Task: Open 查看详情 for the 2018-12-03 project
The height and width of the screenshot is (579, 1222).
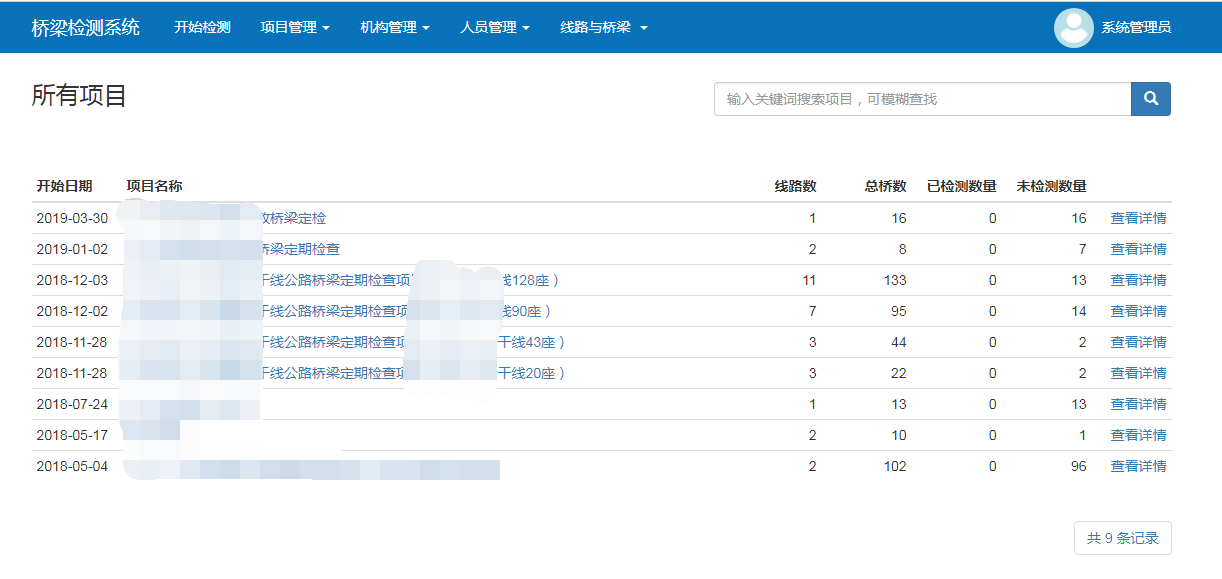Action: [1138, 280]
